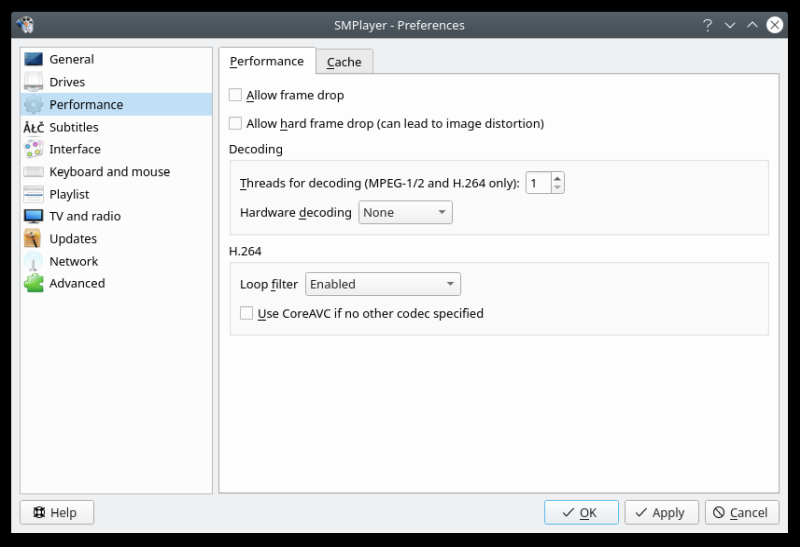Select the Performance tab
Image resolution: width=800 pixels, height=547 pixels.
(267, 61)
